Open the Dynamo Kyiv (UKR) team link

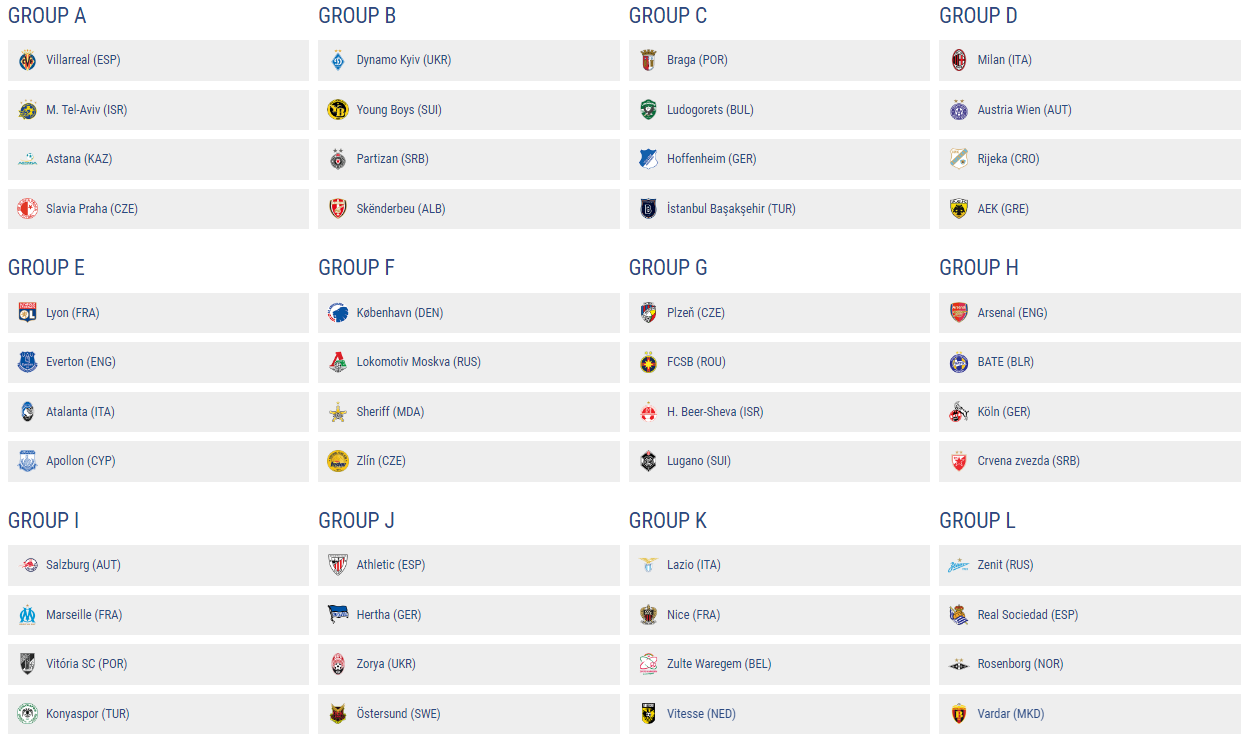(403, 60)
